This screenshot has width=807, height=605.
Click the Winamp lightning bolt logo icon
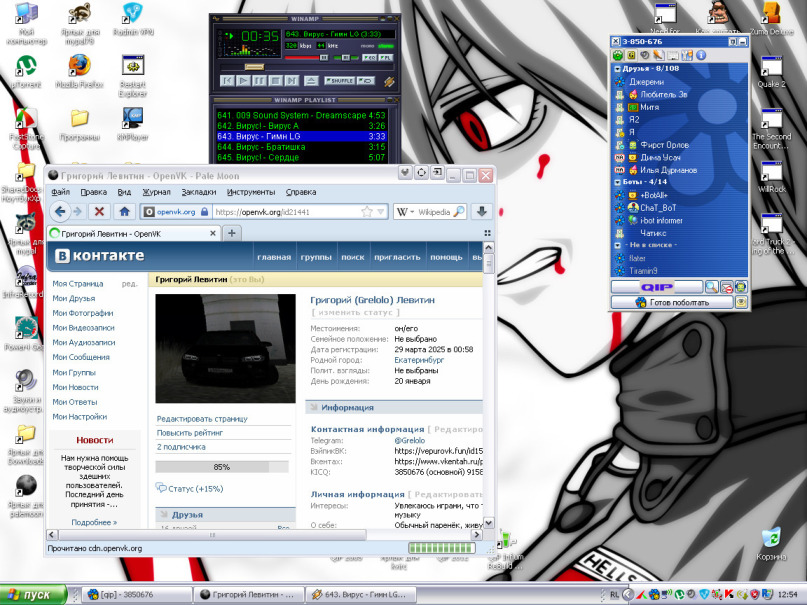point(389,81)
